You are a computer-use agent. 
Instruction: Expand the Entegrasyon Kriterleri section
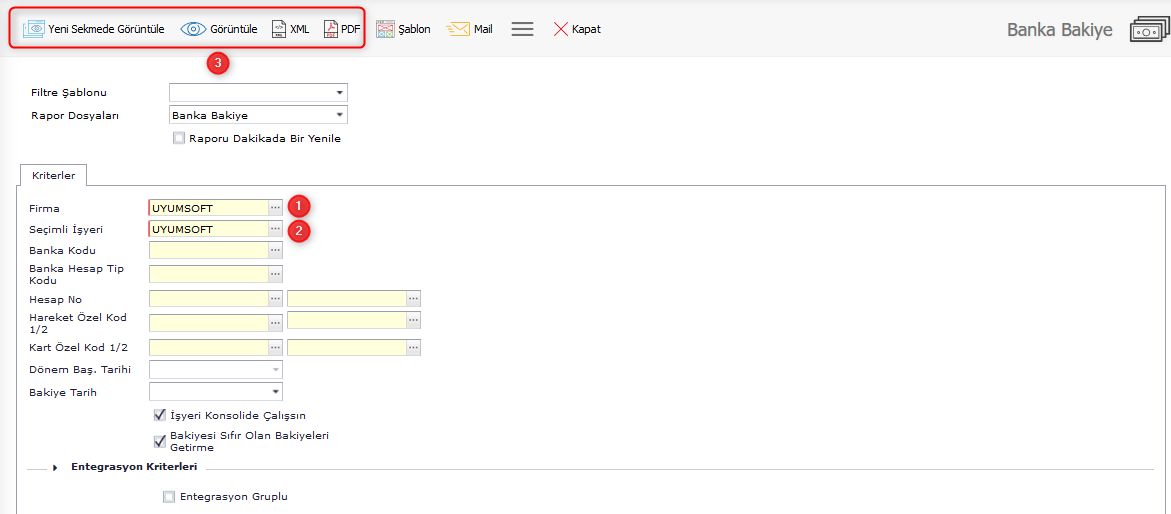coord(55,467)
